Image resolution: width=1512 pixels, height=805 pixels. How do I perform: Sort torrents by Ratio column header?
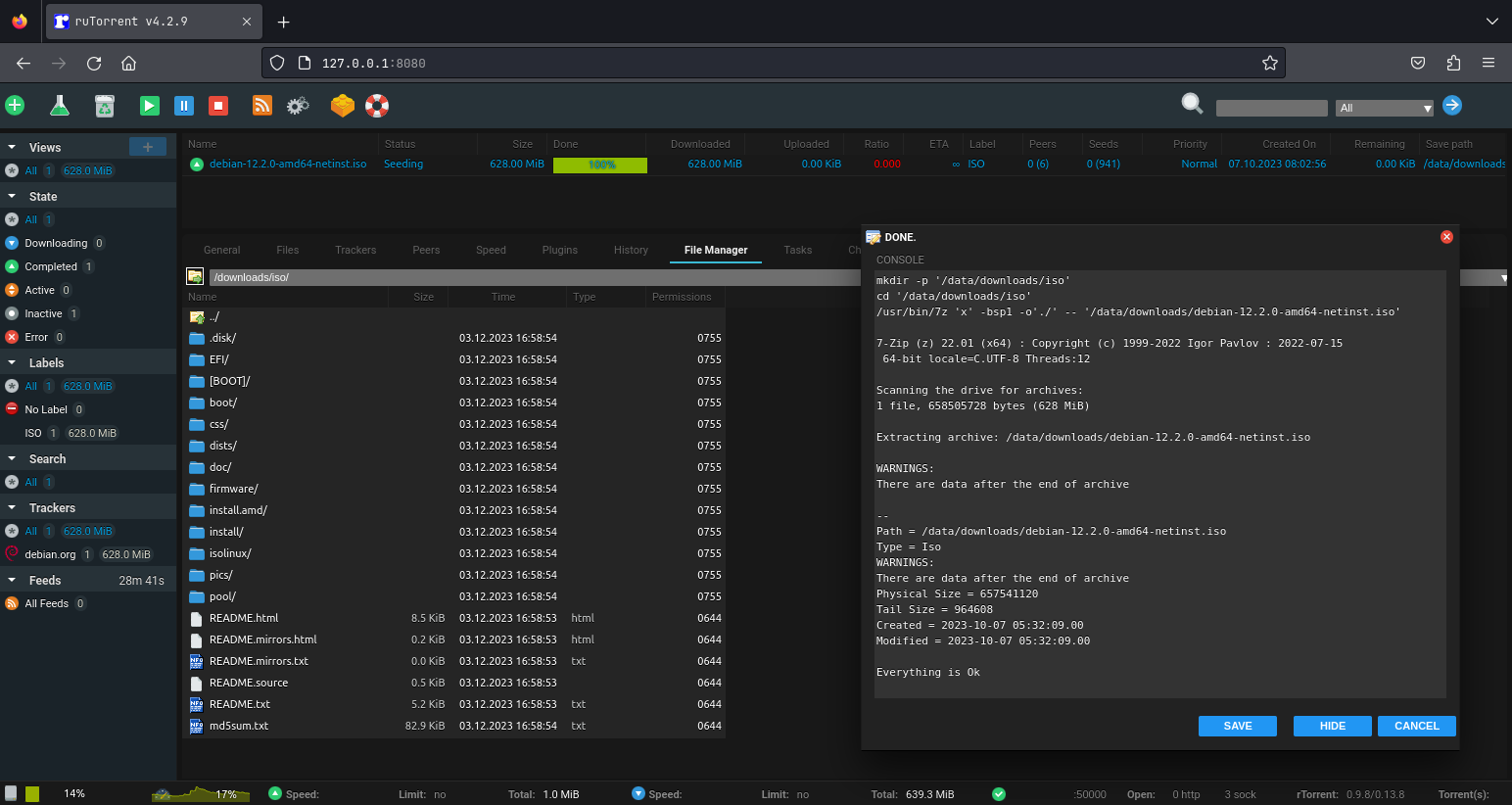coord(876,144)
